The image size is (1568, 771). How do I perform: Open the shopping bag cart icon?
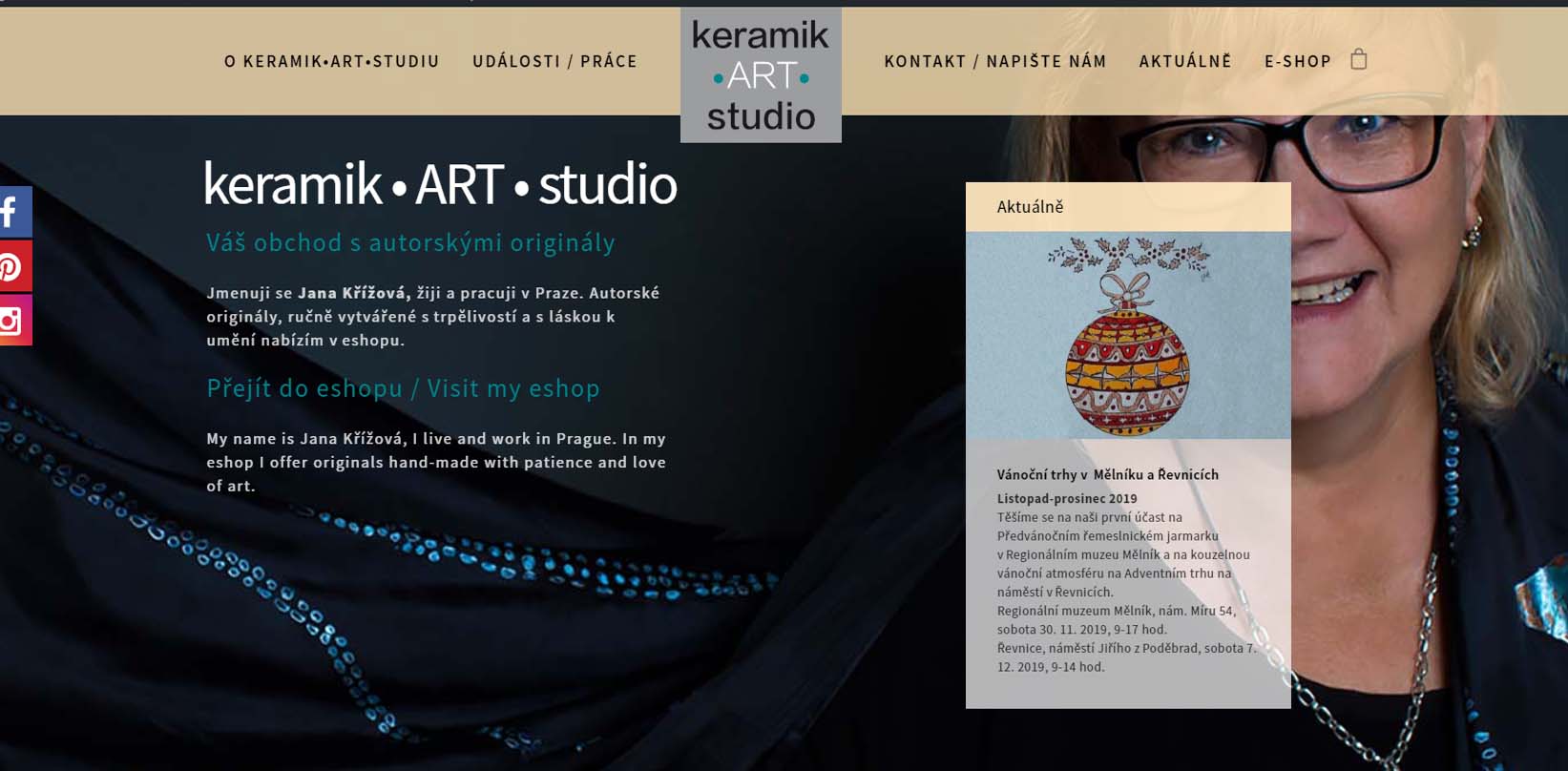tap(1359, 60)
